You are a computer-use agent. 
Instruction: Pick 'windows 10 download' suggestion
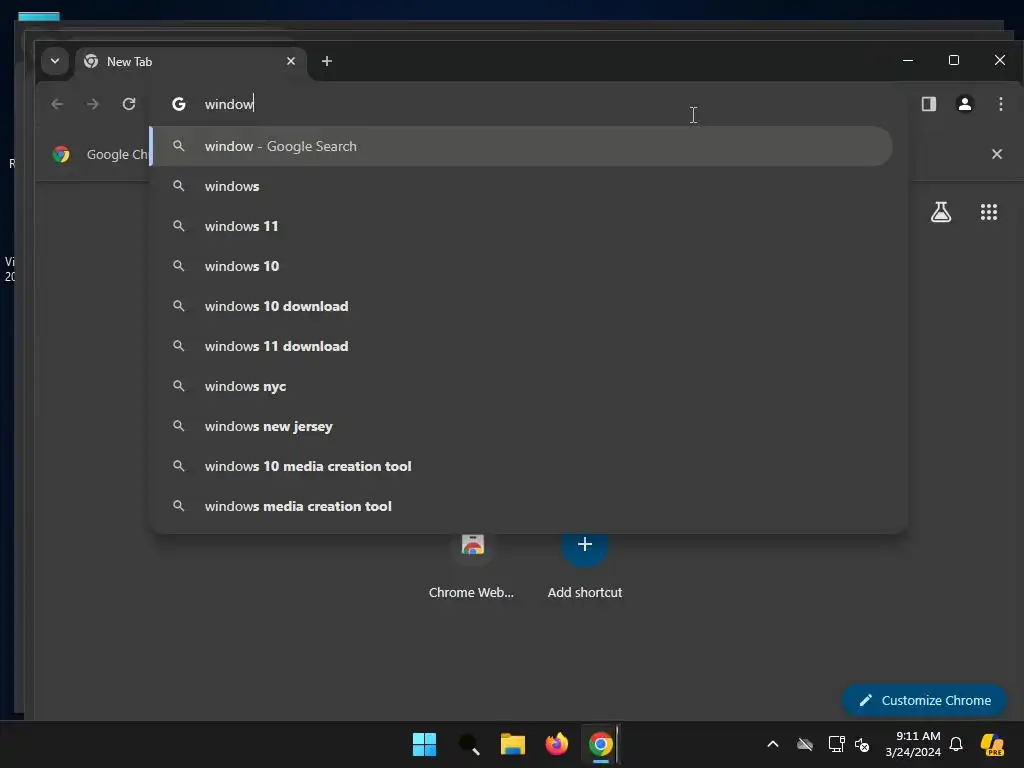(x=521, y=306)
